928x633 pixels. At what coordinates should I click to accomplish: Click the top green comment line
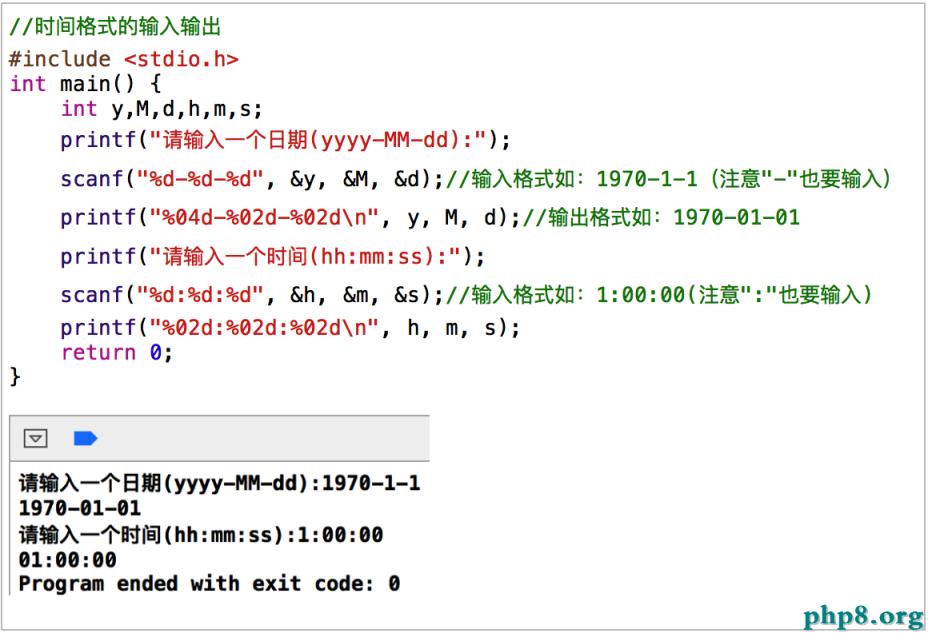115,27
